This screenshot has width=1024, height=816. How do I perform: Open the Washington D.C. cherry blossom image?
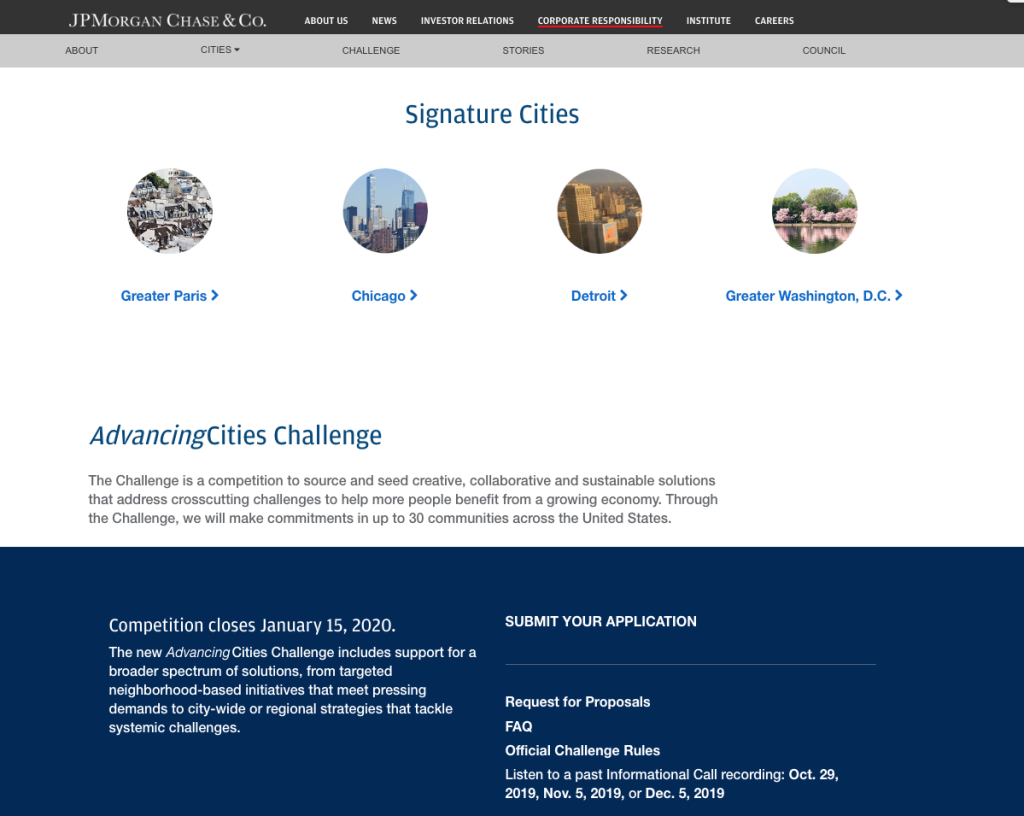[x=814, y=211]
